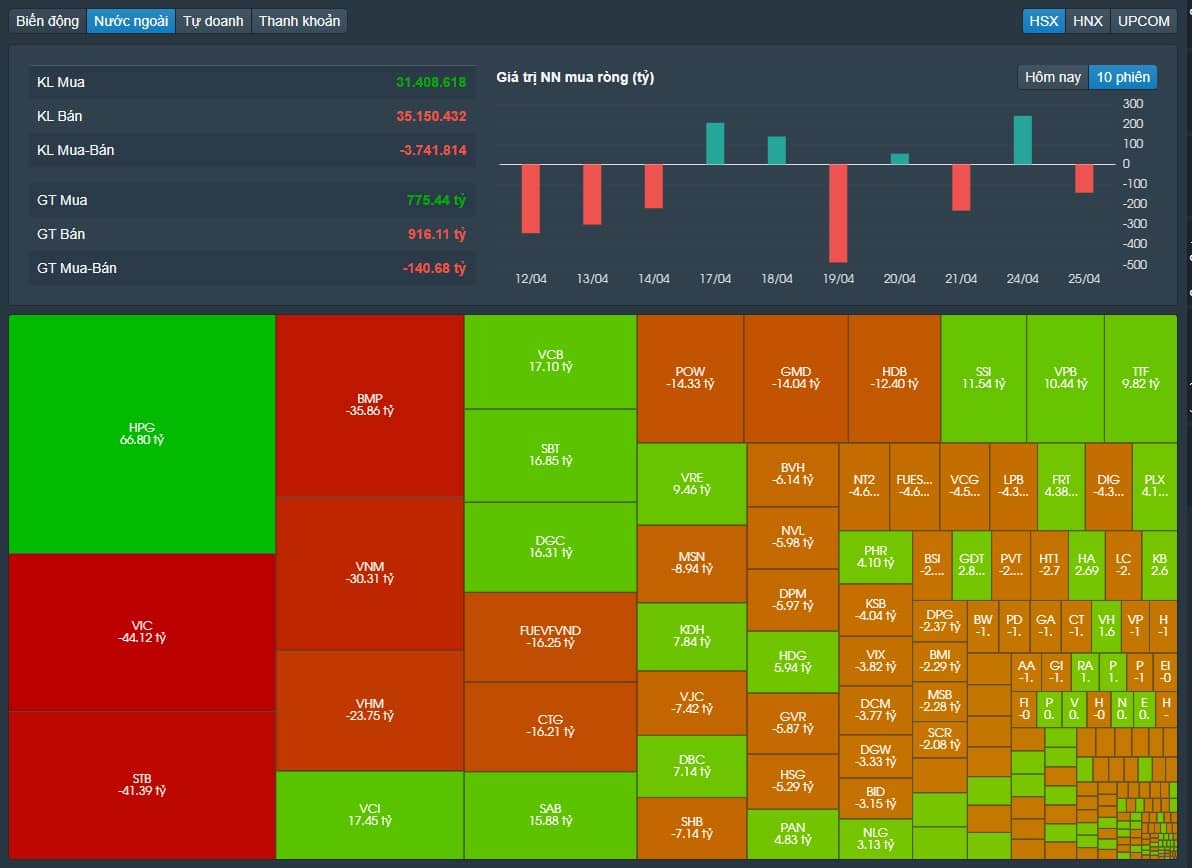This screenshot has width=1192, height=868.
Task: Open the STB -41.39 tỷ treemap cell
Action: 142,784
